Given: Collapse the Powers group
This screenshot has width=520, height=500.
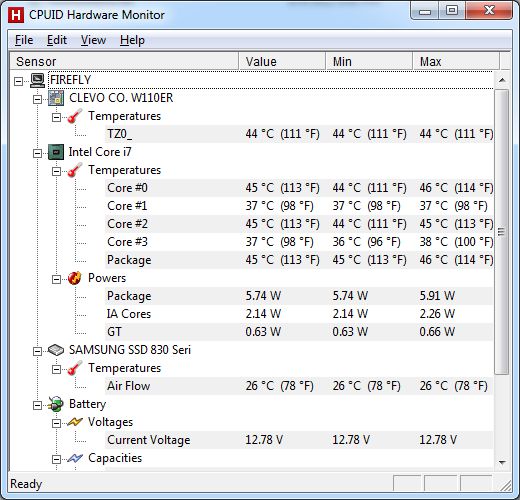Looking at the screenshot, I should pyautogui.click(x=56, y=279).
